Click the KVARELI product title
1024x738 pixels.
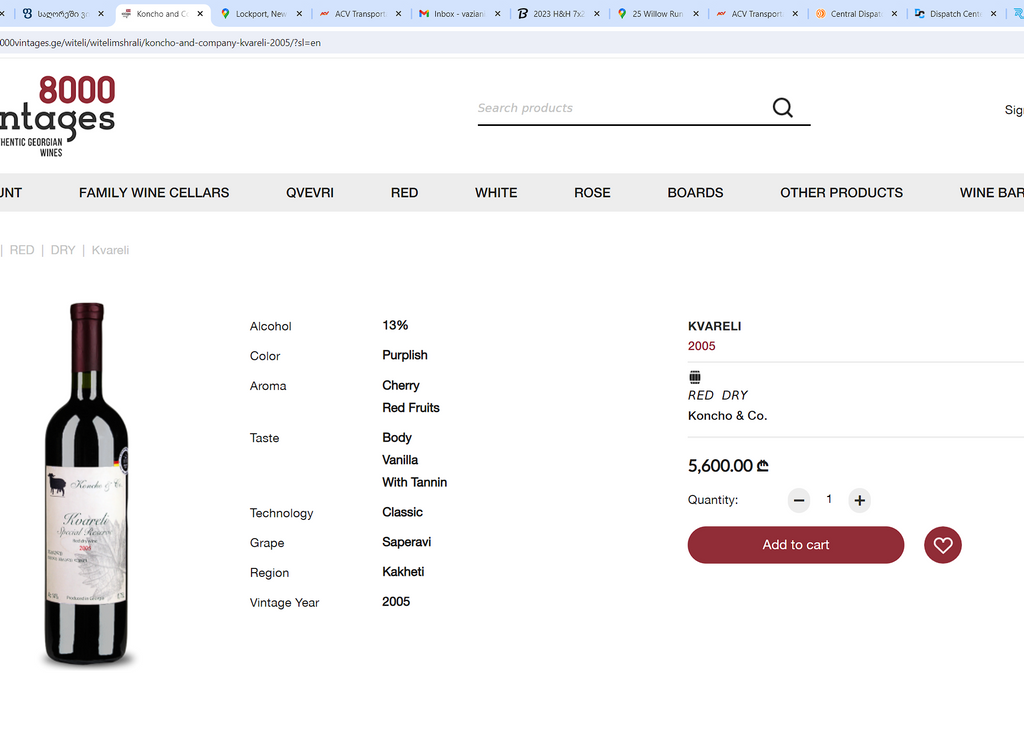tap(714, 326)
